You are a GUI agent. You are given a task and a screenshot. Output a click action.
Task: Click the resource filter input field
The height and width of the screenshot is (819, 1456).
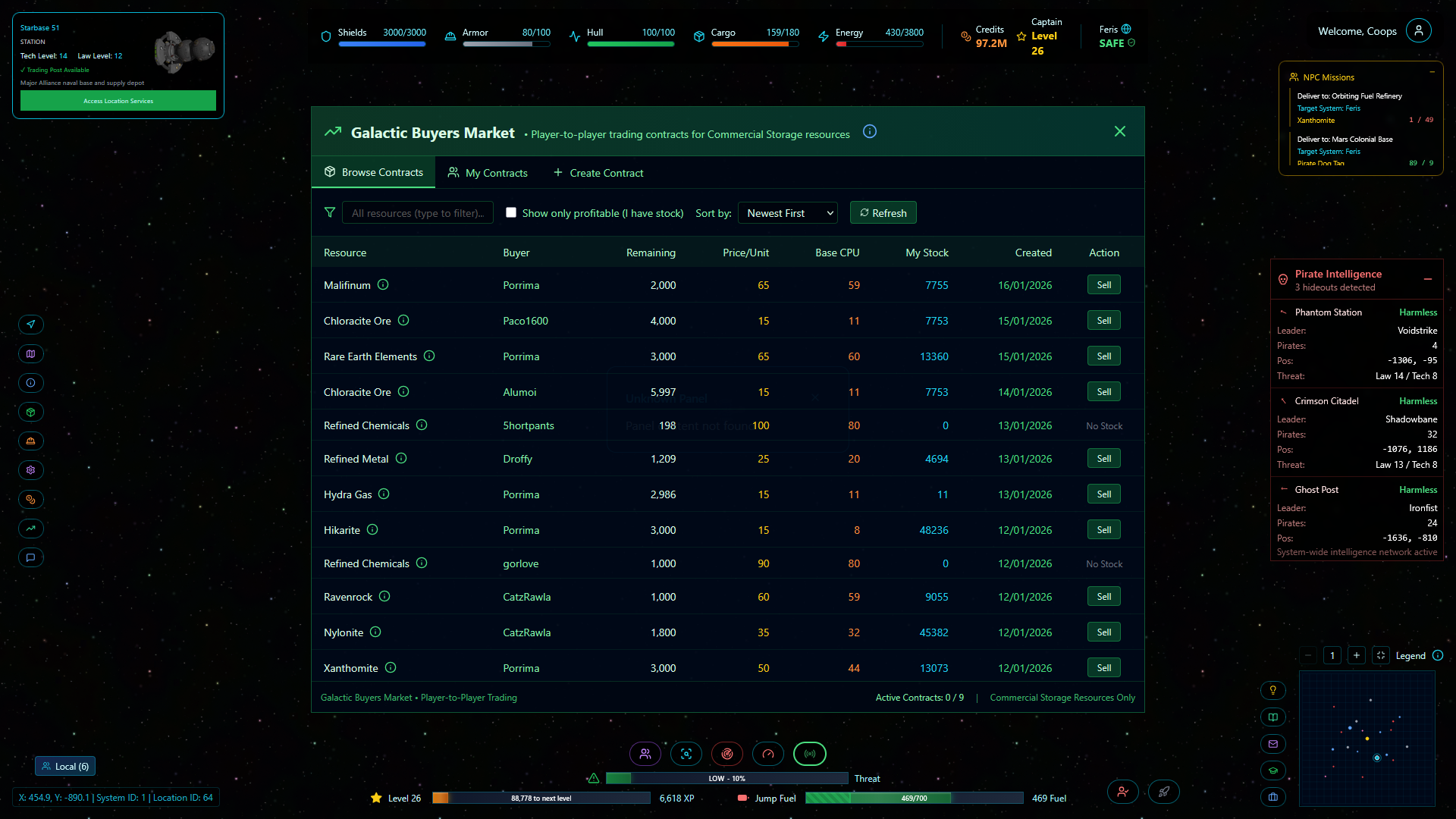(418, 213)
